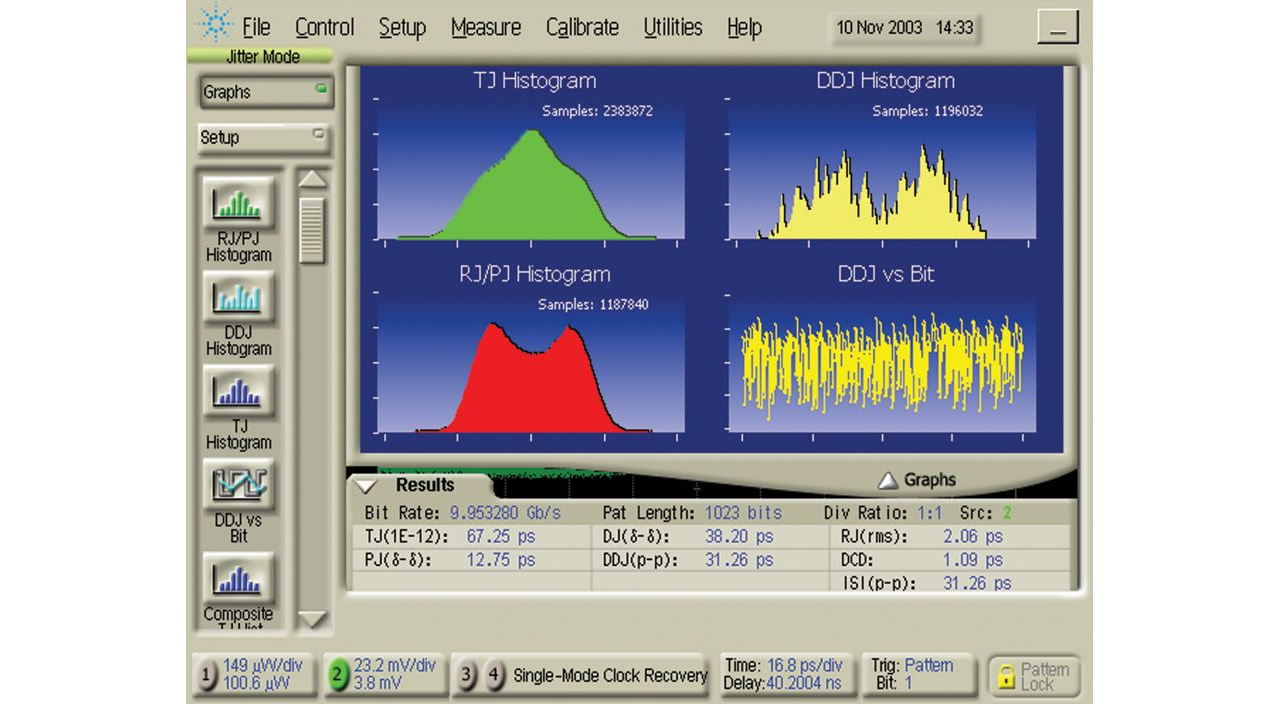Open the Utilities menu
The image size is (1280, 704).
(x=673, y=28)
